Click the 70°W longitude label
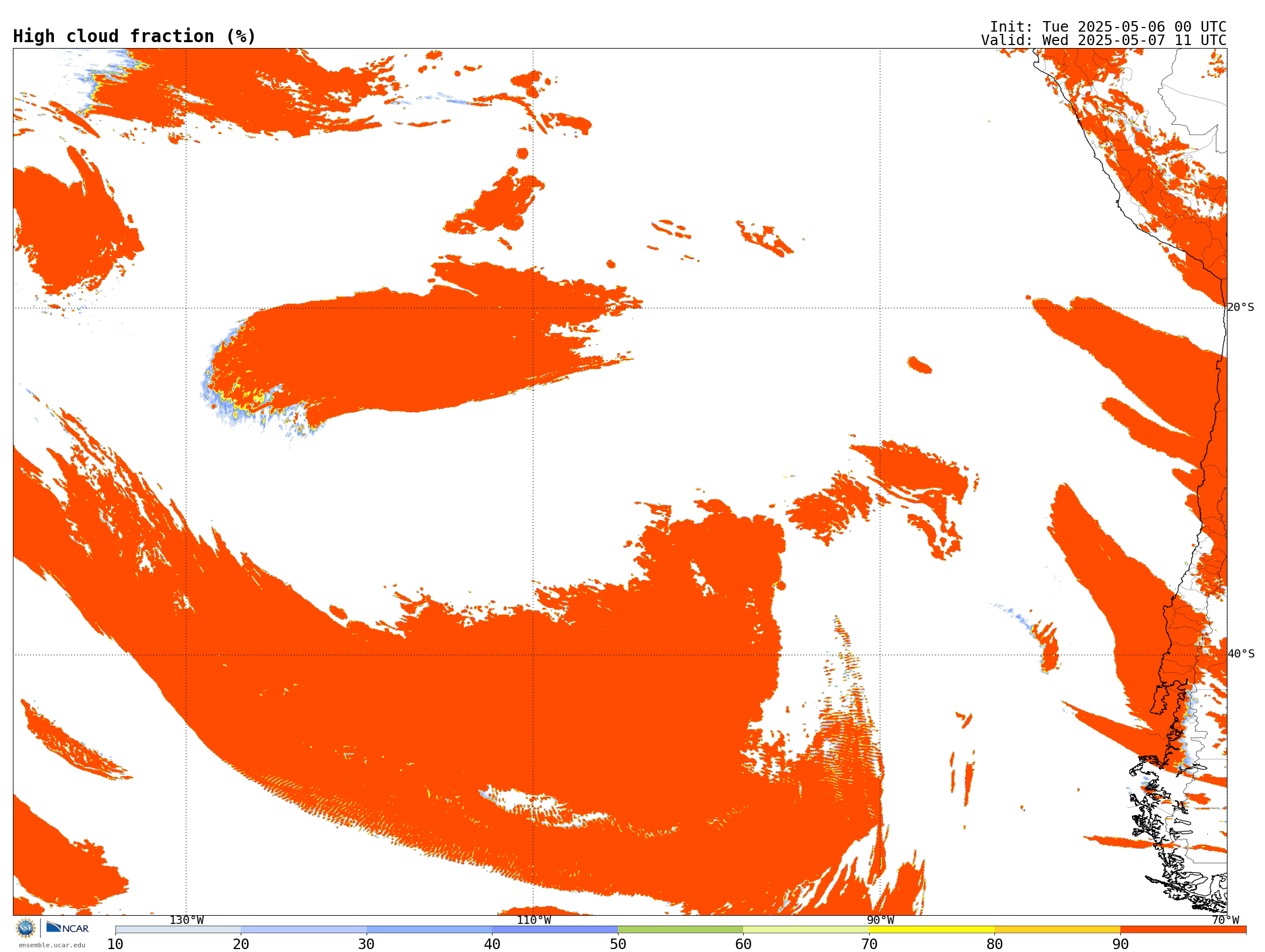 tap(1225, 920)
